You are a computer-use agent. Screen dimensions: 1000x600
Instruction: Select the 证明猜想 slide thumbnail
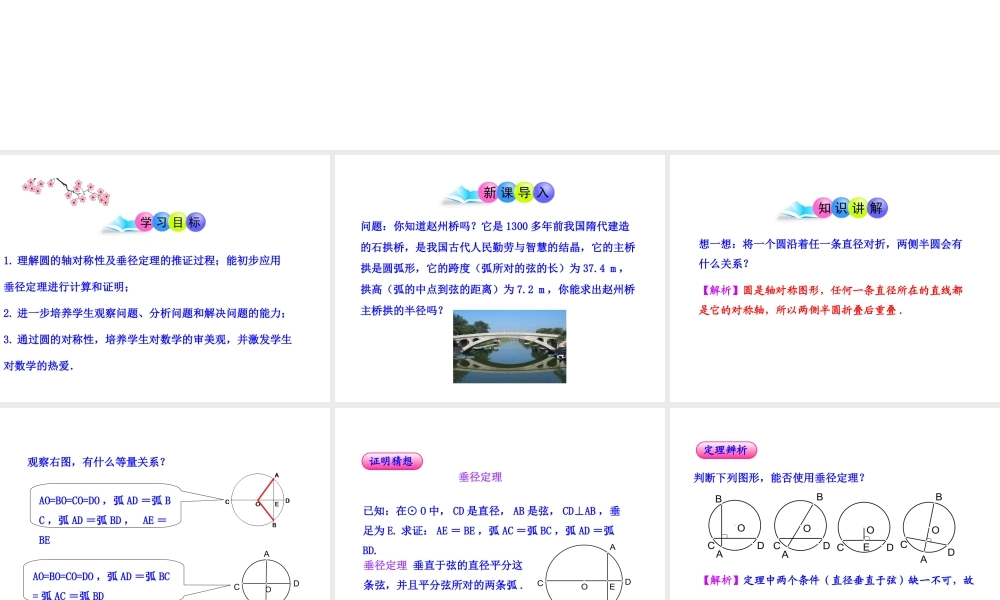point(498,502)
